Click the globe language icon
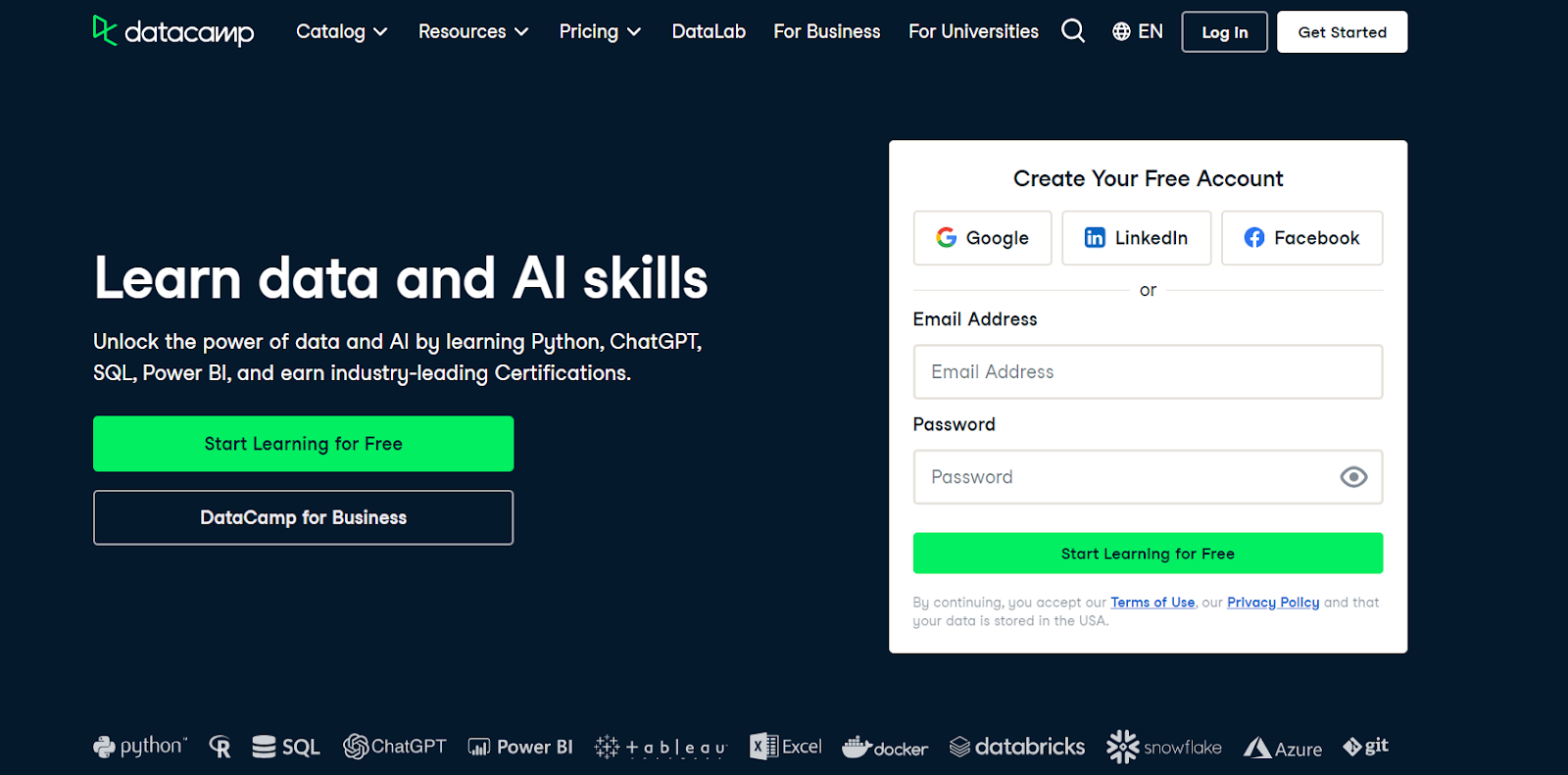The width and height of the screenshot is (1568, 775). coord(1121,31)
